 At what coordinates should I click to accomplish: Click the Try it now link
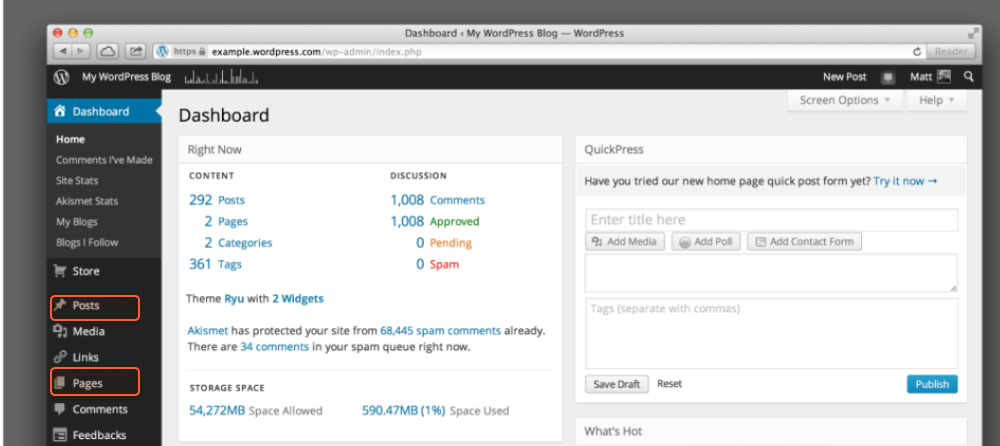click(906, 181)
